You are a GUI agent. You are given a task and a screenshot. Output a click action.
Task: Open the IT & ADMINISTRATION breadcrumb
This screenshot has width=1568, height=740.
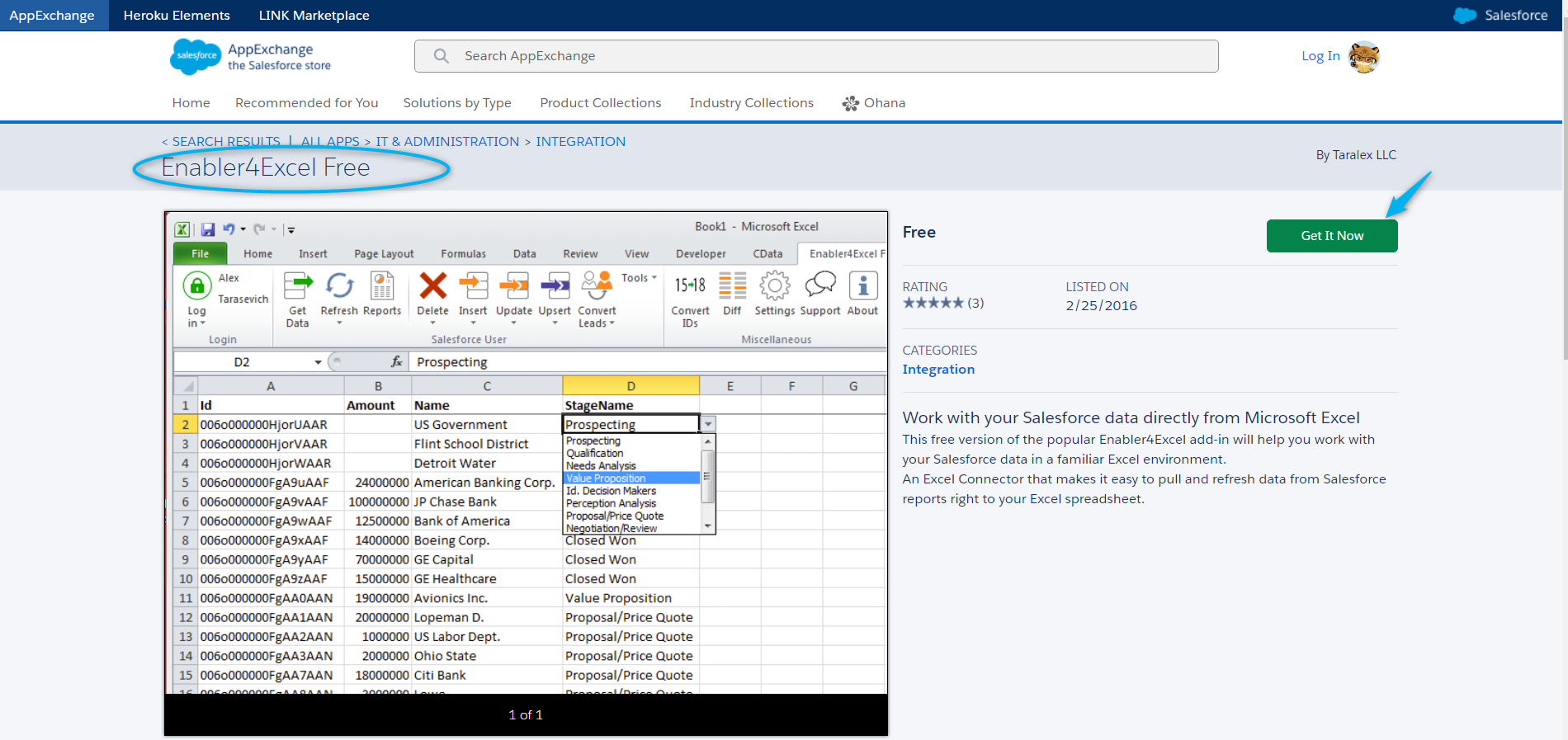coord(447,142)
